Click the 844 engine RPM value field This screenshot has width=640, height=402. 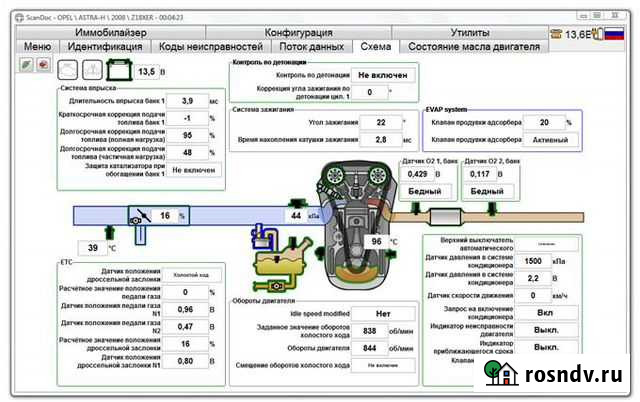click(370, 347)
